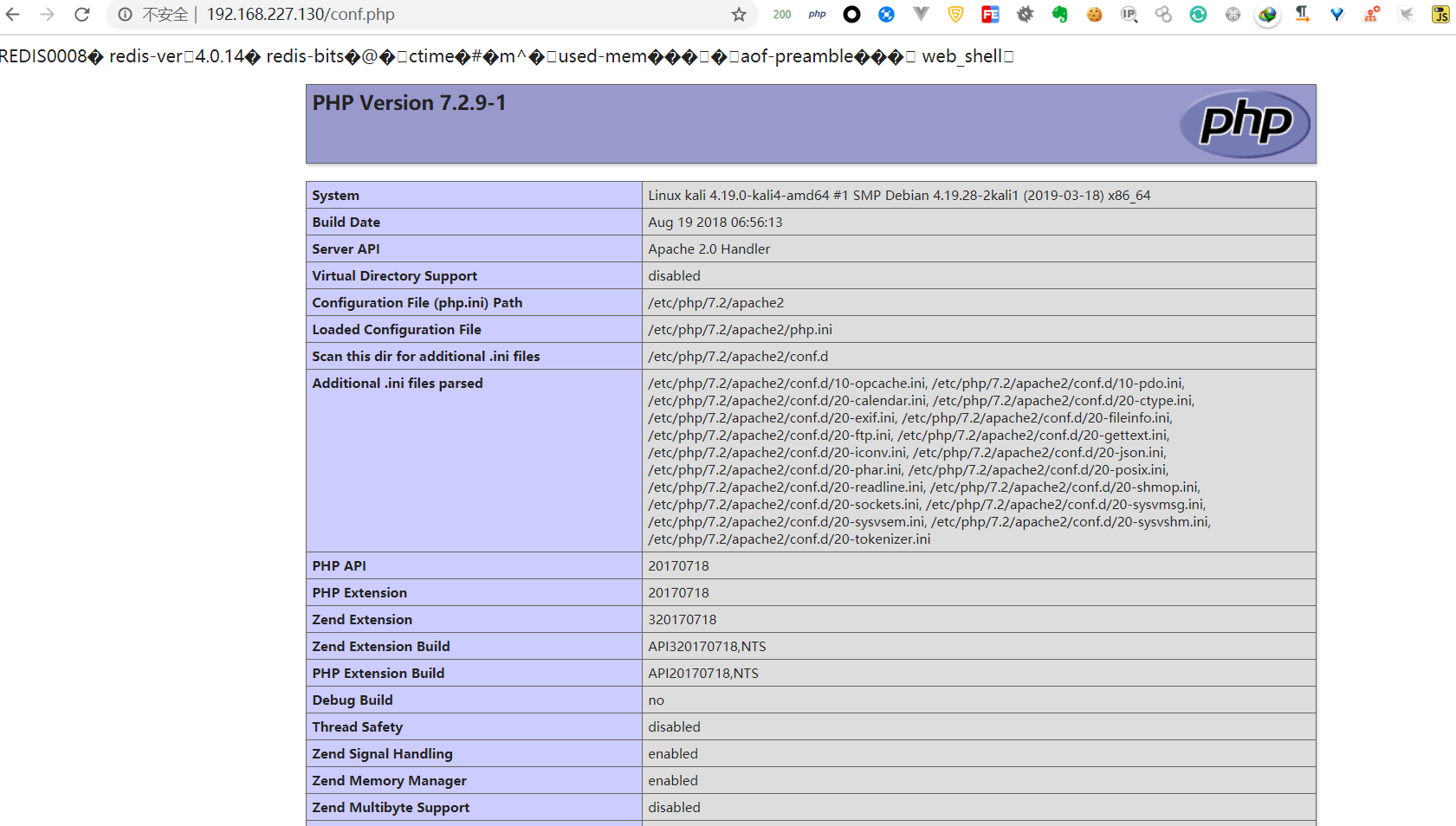Viewport: 1456px width, 826px height.
Task: Click 'Zend Extension' row label
Action: [362, 620]
